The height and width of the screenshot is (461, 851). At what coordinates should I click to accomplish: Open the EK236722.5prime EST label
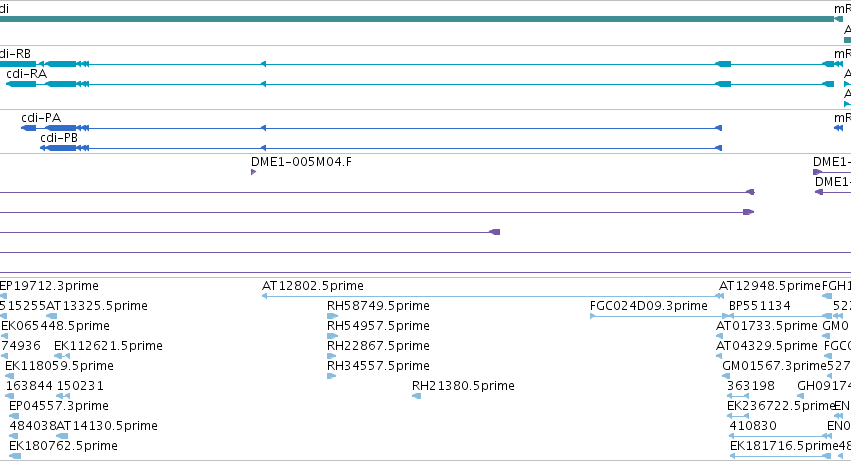pos(780,406)
